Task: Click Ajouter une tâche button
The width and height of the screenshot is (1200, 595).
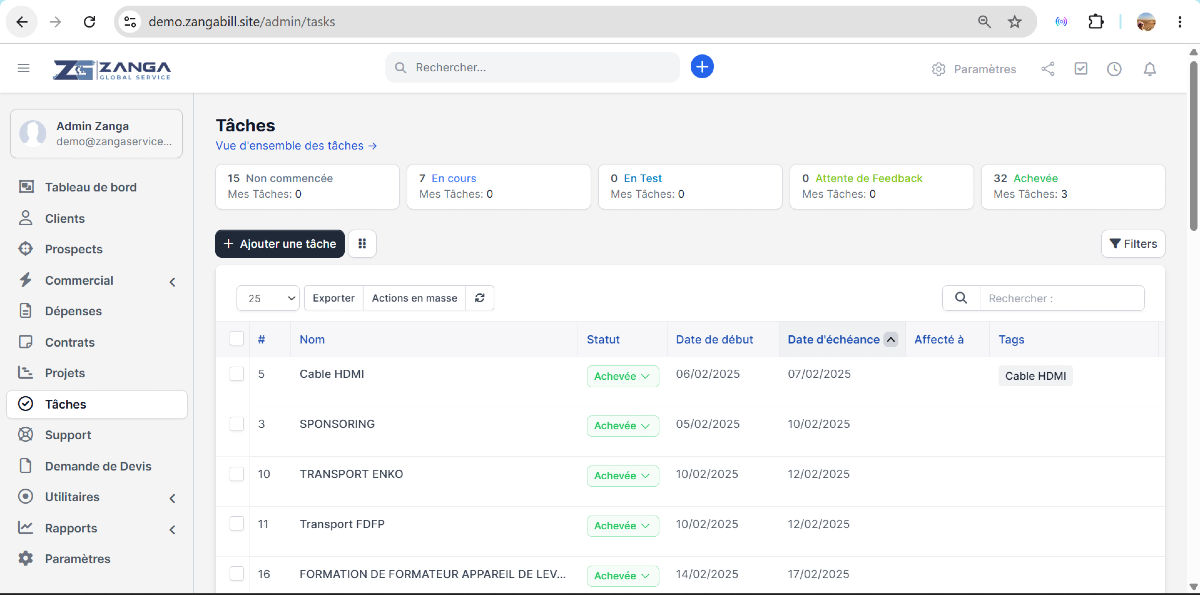Action: (280, 244)
